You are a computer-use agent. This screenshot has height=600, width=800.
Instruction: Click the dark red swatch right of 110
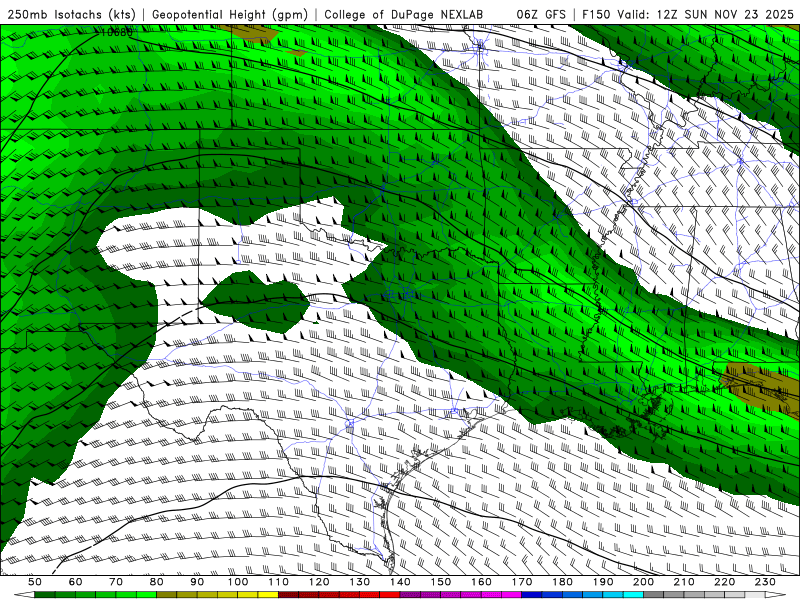pyautogui.click(x=289, y=595)
